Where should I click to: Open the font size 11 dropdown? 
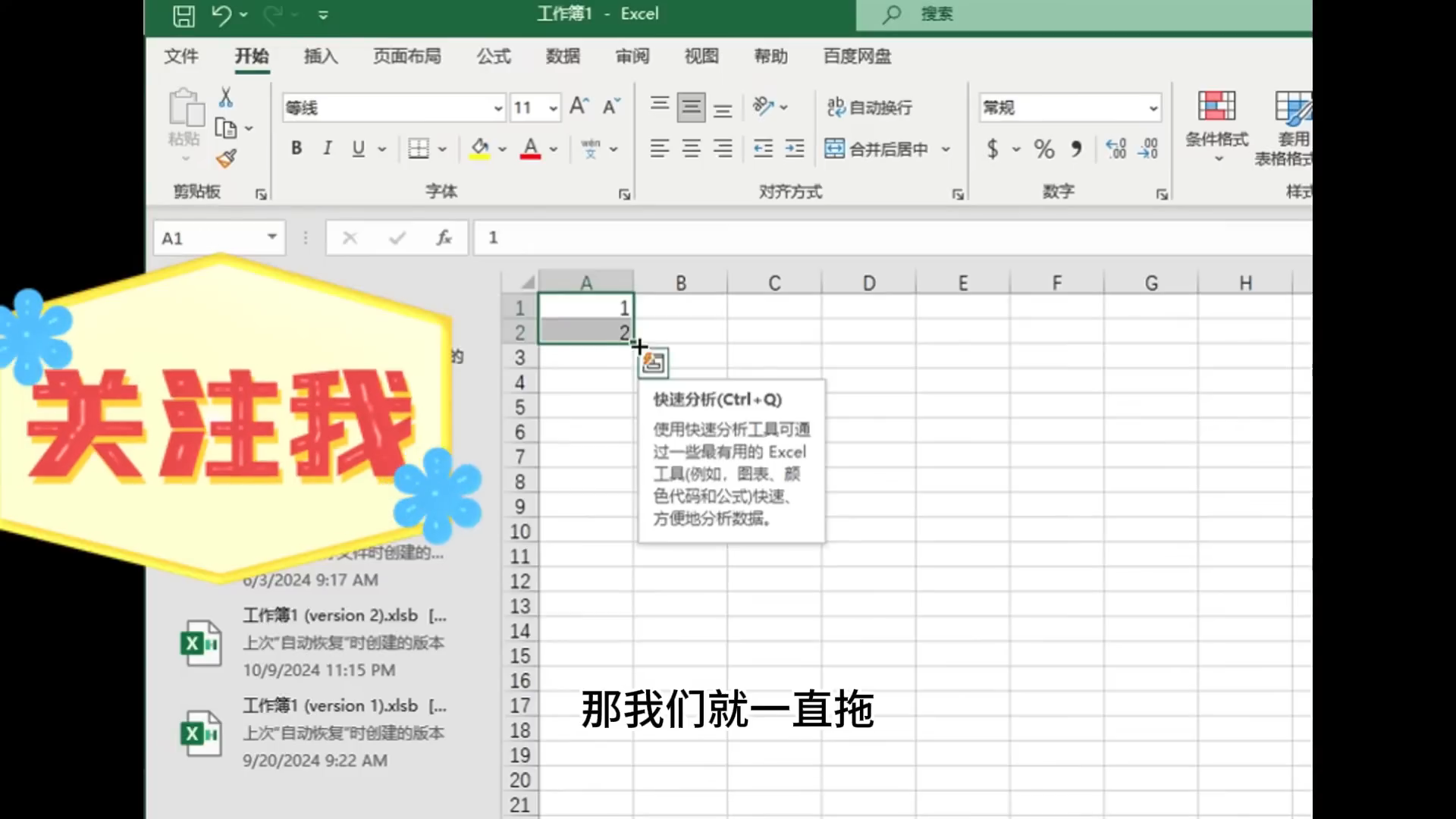tap(554, 108)
